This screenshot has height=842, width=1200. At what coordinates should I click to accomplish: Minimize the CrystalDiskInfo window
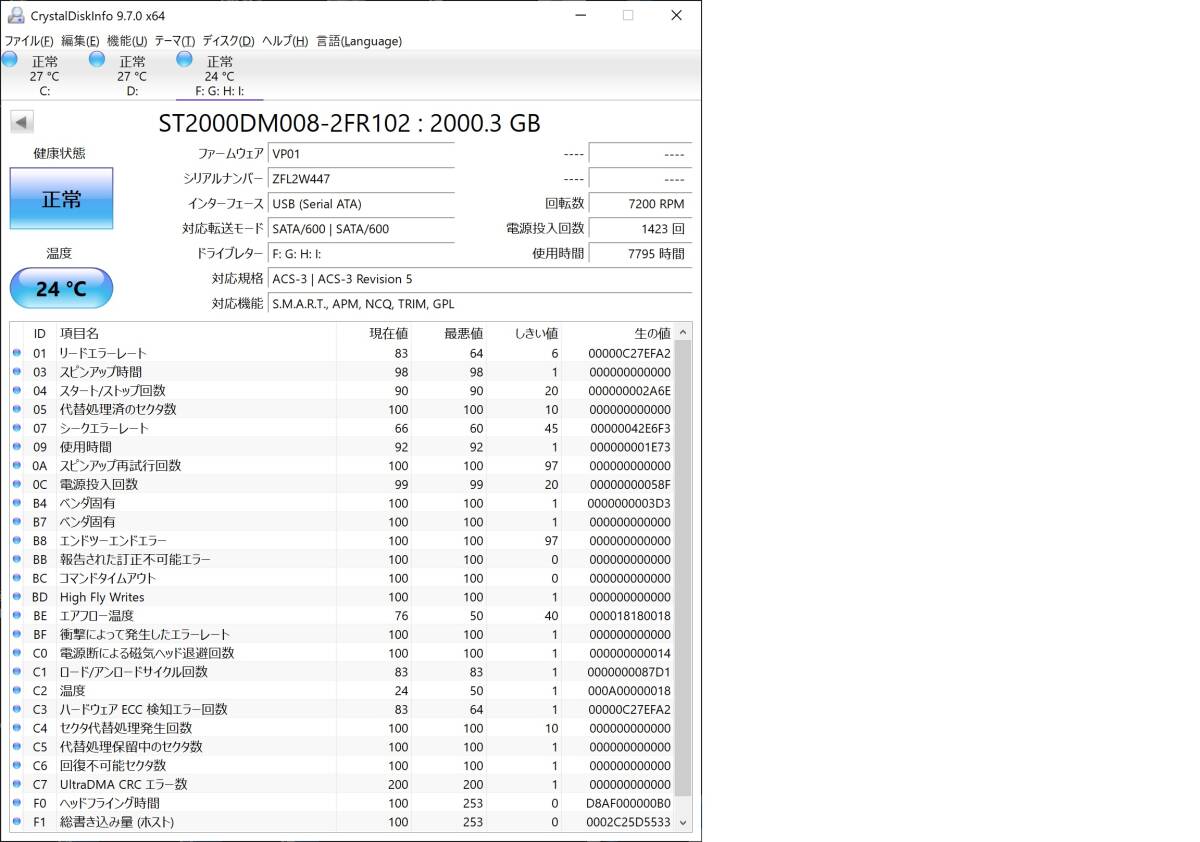click(580, 15)
